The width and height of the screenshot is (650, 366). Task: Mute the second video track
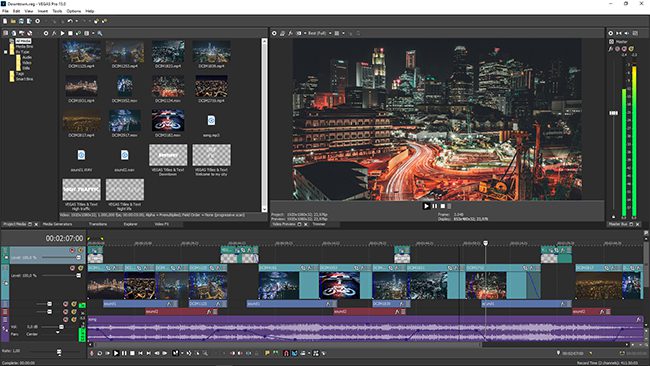click(x=72, y=268)
